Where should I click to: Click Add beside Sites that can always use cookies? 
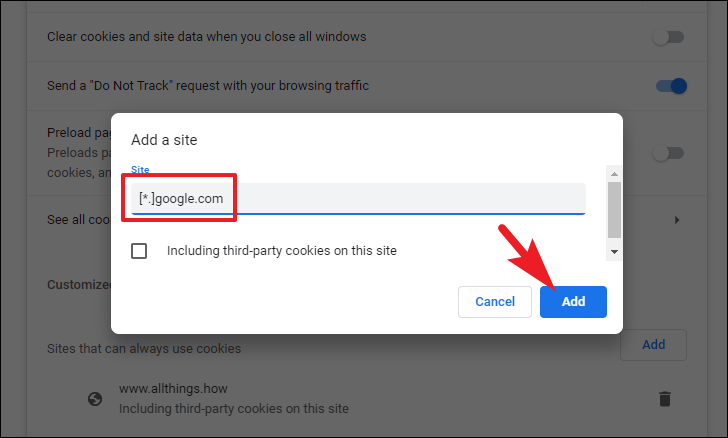(653, 345)
